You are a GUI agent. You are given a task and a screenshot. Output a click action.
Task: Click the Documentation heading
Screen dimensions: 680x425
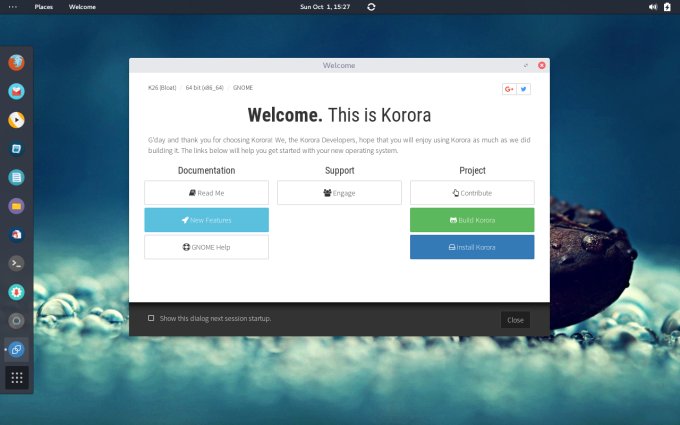(x=206, y=170)
